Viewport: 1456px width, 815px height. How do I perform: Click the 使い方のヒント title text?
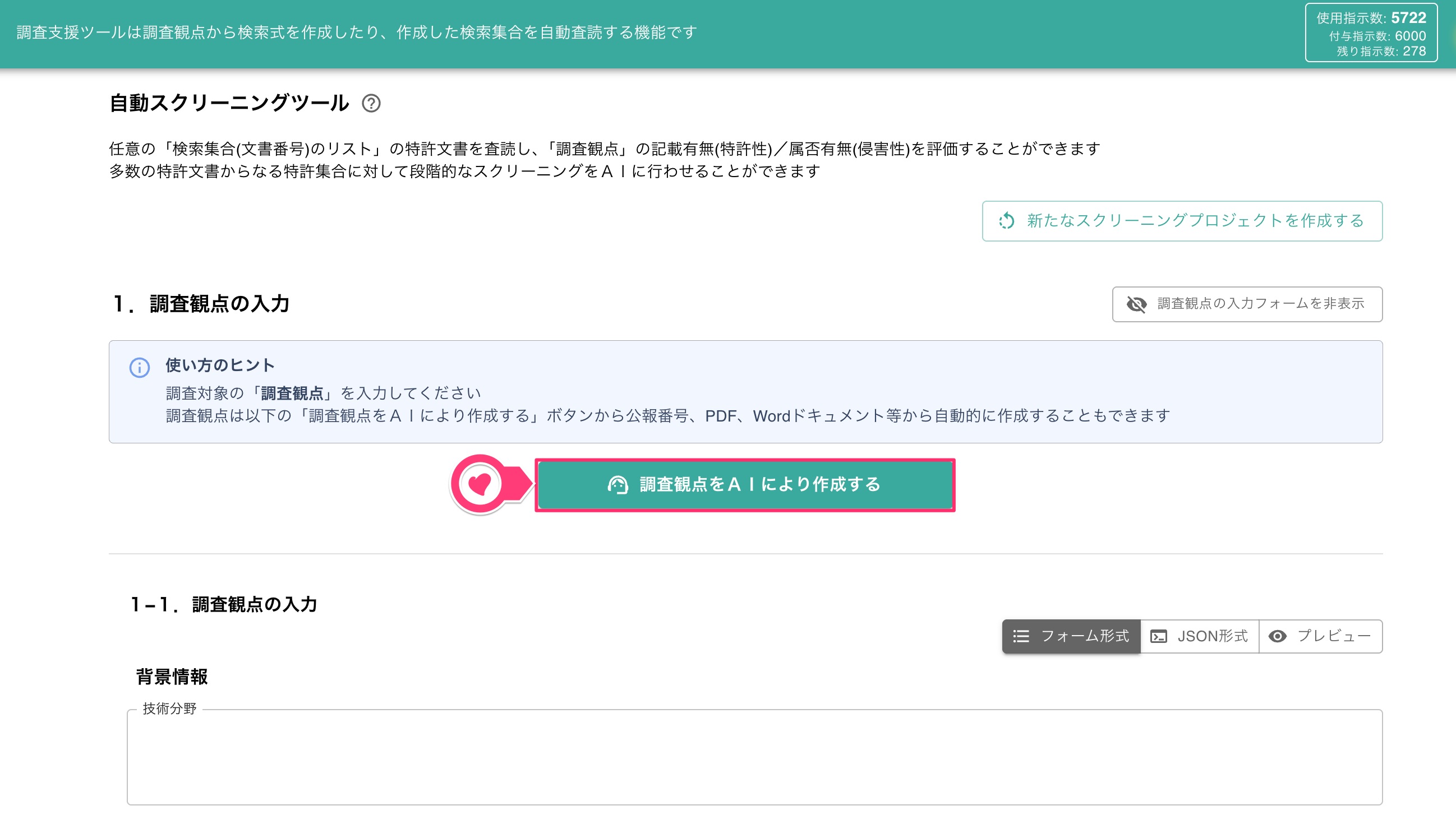coord(220,365)
